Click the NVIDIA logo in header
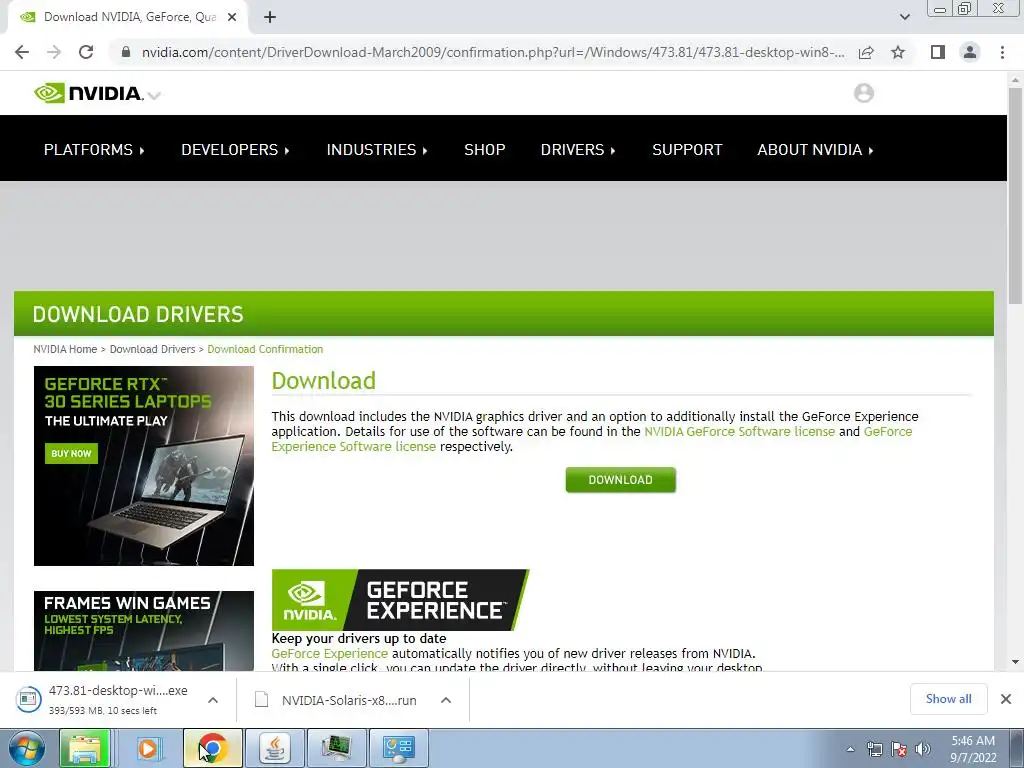The image size is (1024, 768). (88, 93)
